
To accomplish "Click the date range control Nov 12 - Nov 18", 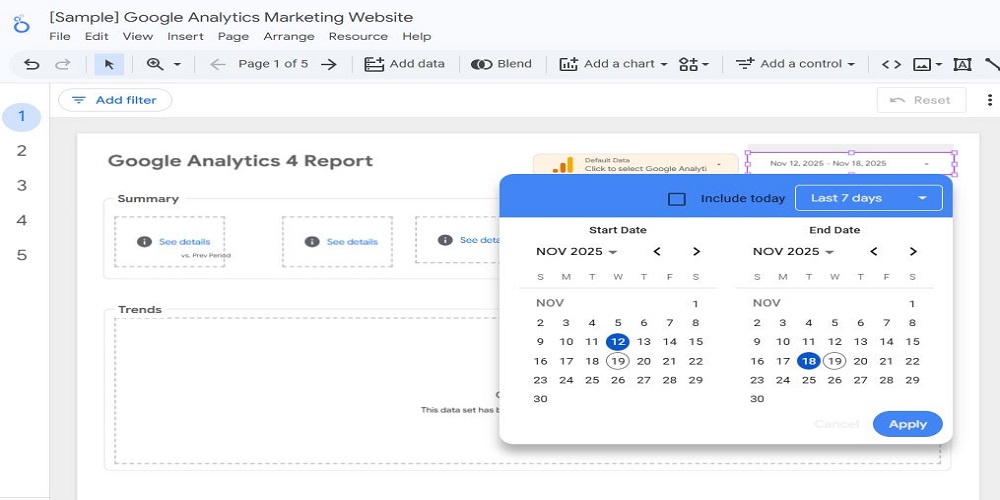I will [x=851, y=164].
